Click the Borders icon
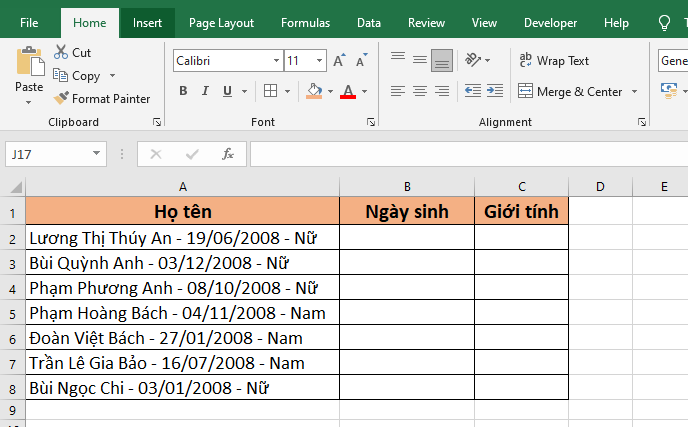Viewport: 688px width, 427px height. [270, 91]
